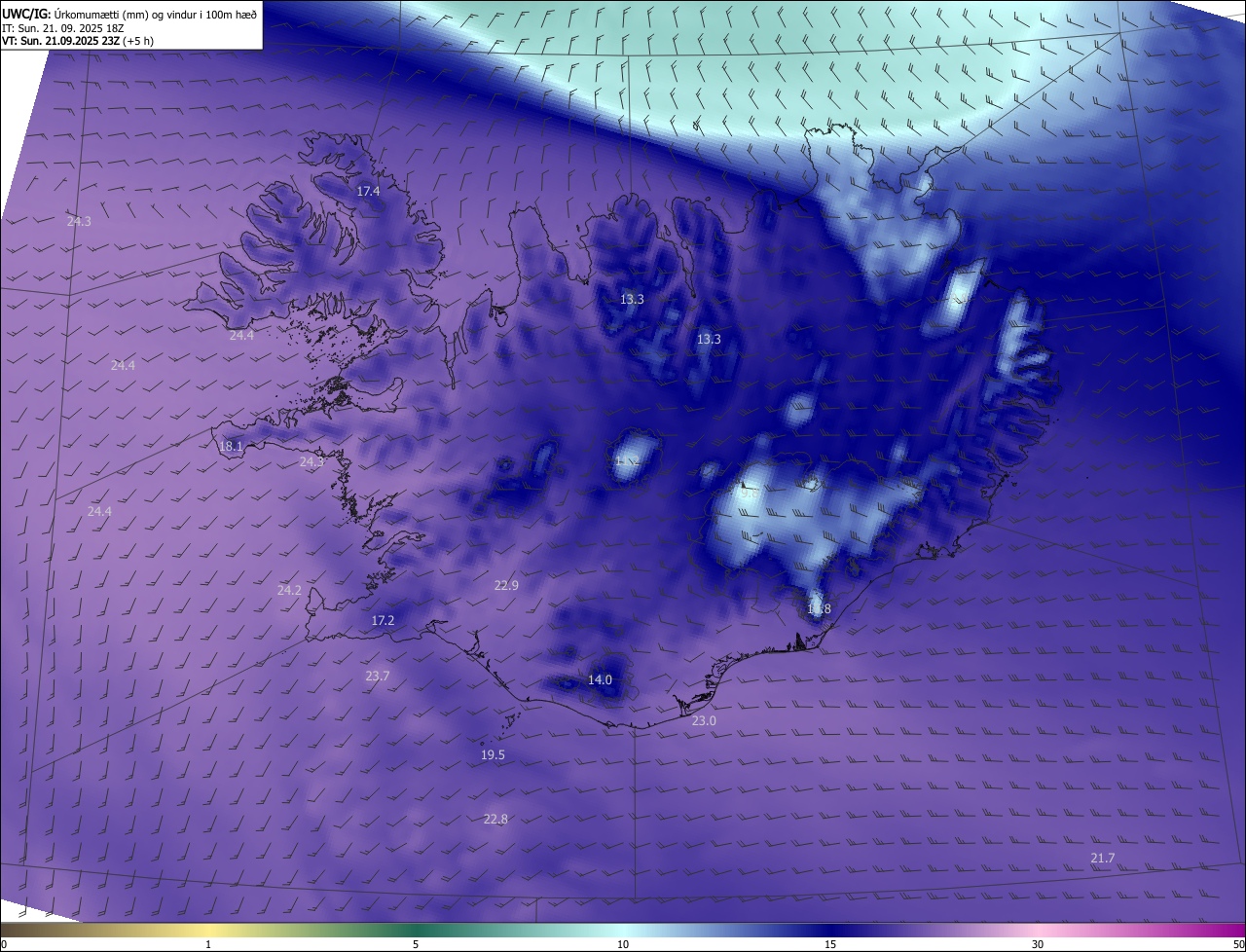Click the 22.8 value label
Image resolution: width=1246 pixels, height=952 pixels.
point(495,820)
